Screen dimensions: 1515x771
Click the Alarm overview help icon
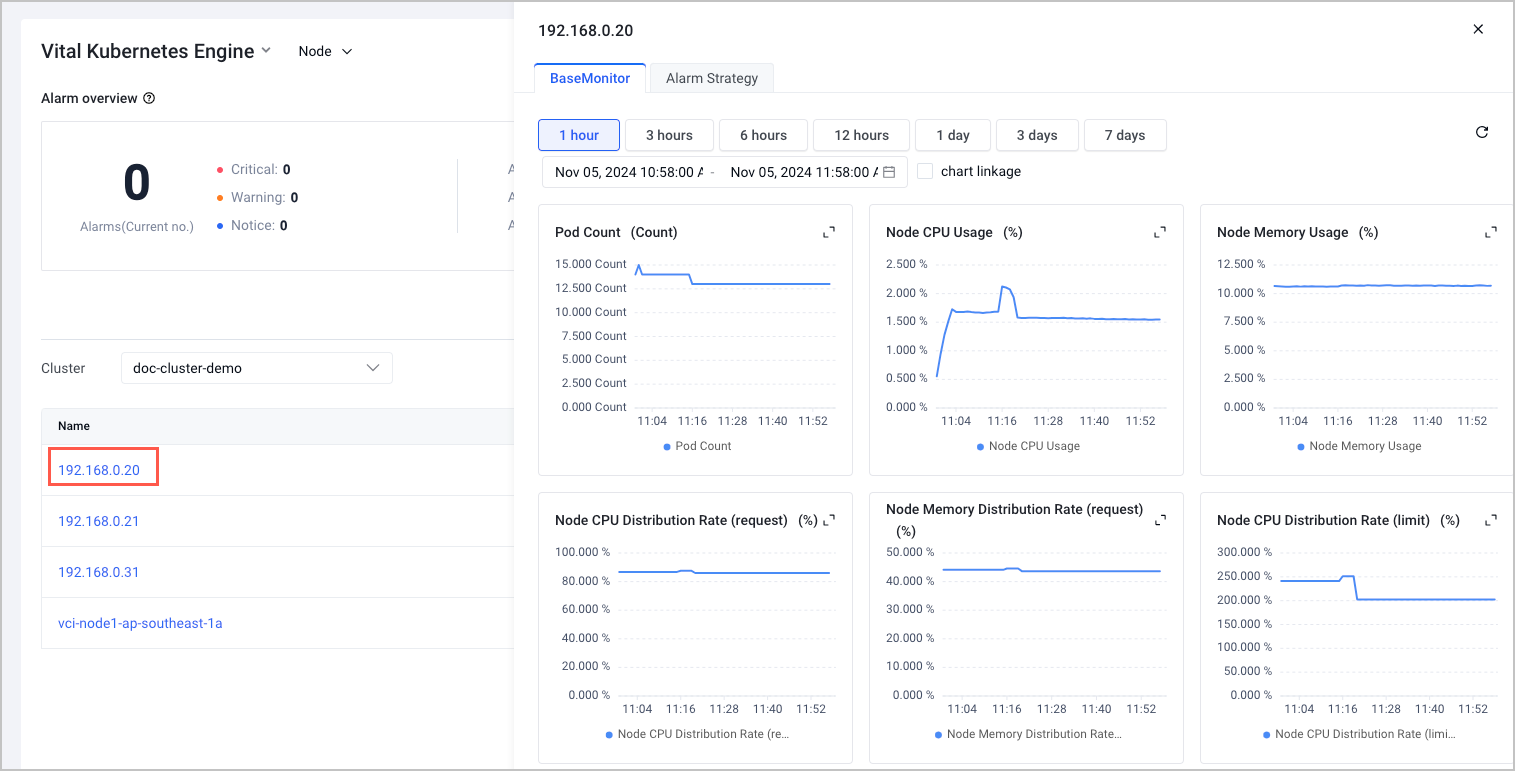pos(149,98)
